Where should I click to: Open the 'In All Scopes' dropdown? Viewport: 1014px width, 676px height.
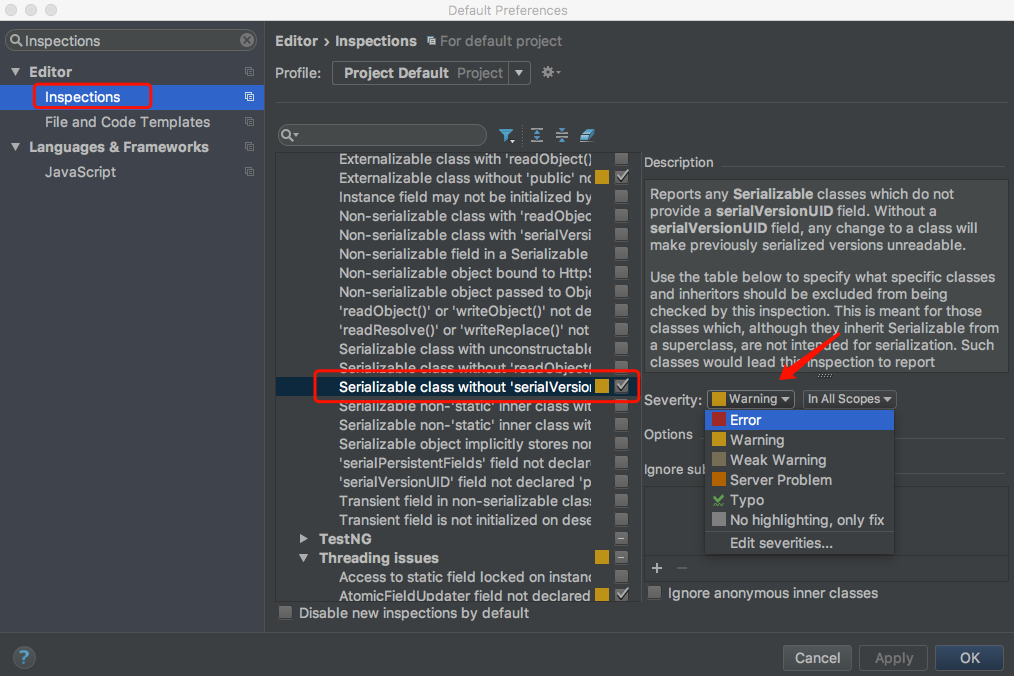pyautogui.click(x=849, y=399)
